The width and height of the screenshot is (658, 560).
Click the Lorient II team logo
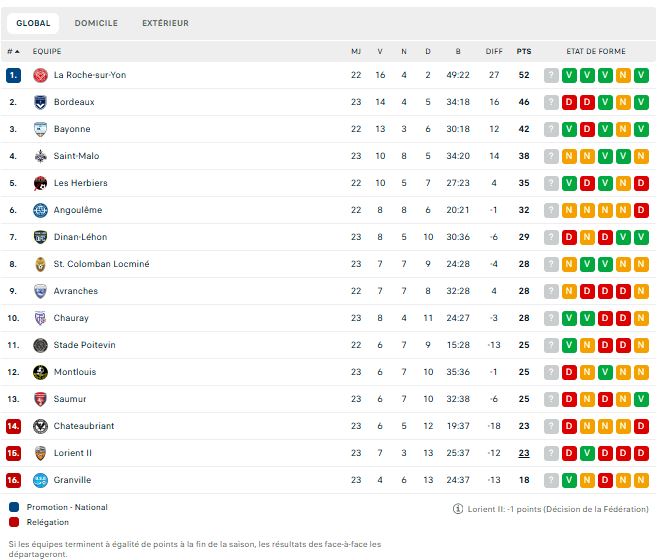click(x=40, y=453)
